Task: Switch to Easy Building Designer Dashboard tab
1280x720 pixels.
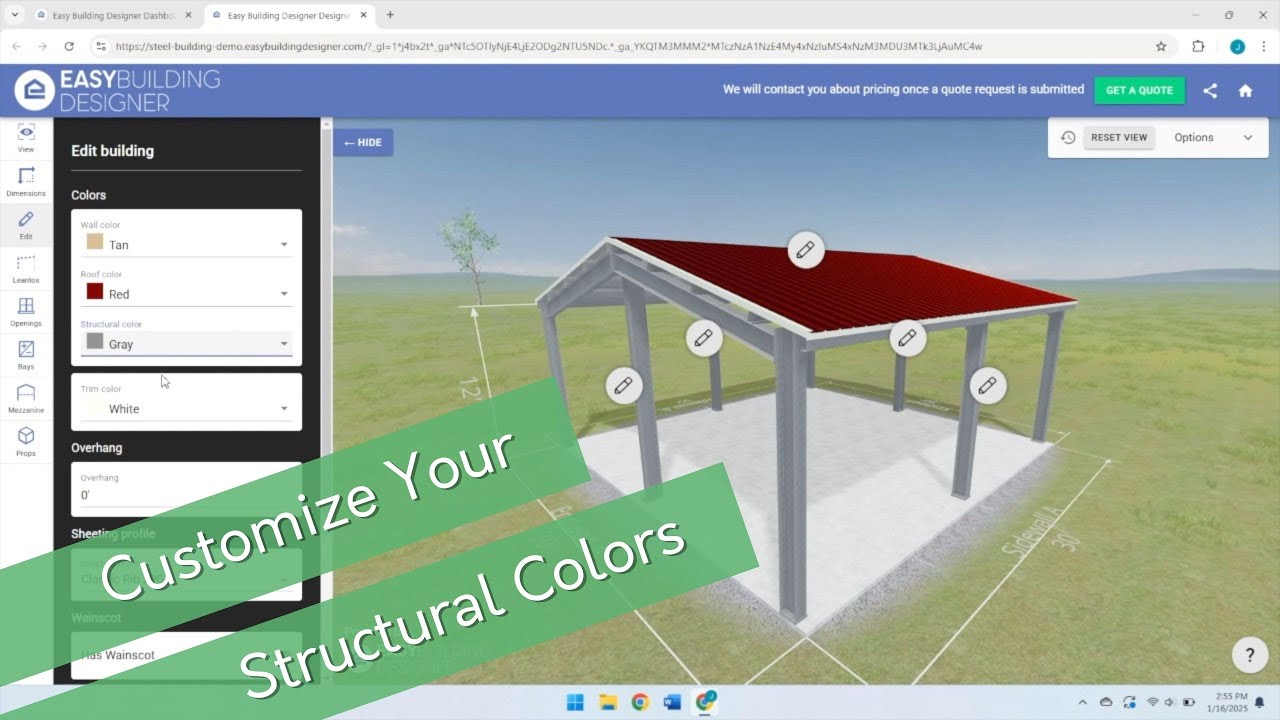Action: coord(112,15)
